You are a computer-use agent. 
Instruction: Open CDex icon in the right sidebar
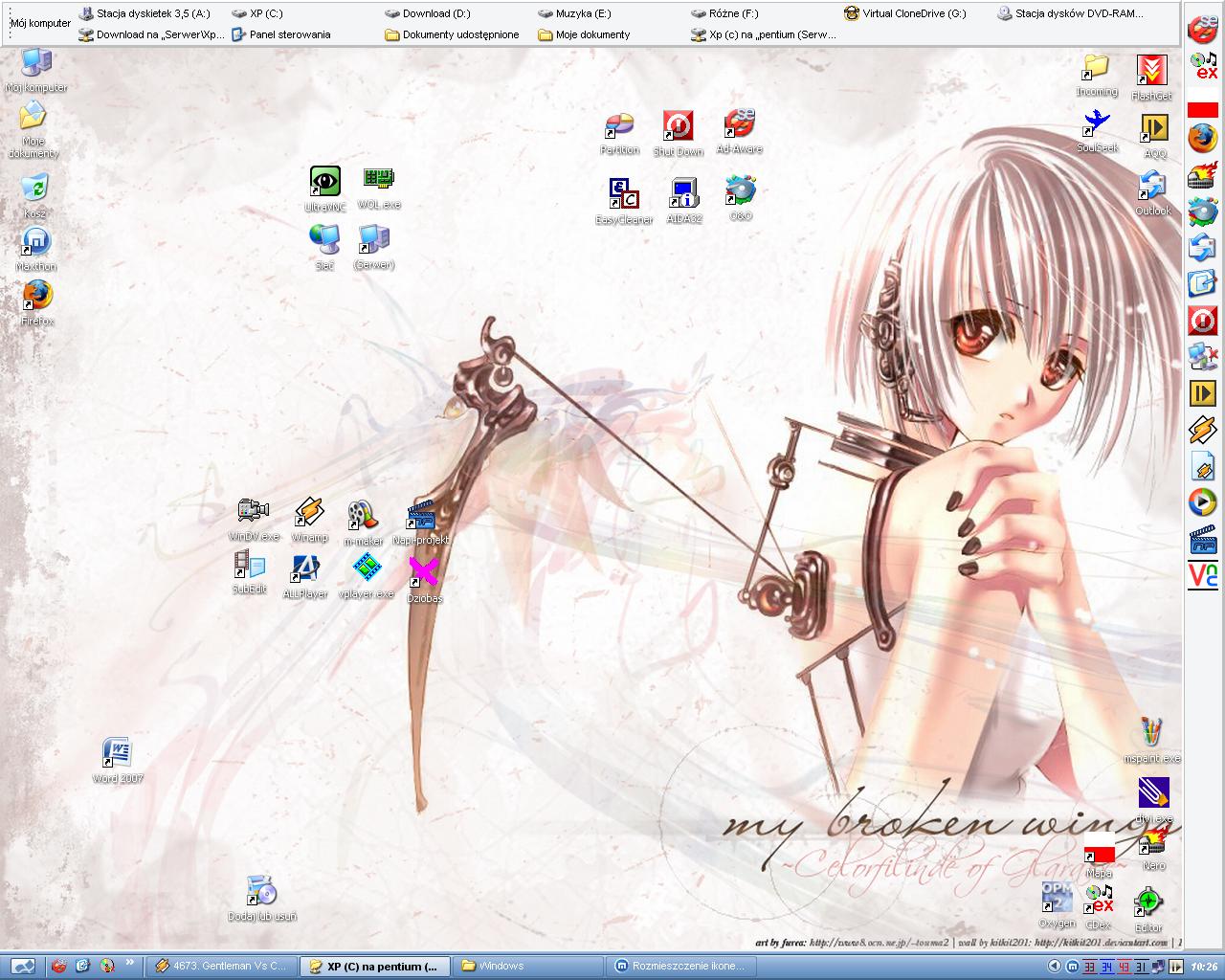pyautogui.click(x=1203, y=65)
